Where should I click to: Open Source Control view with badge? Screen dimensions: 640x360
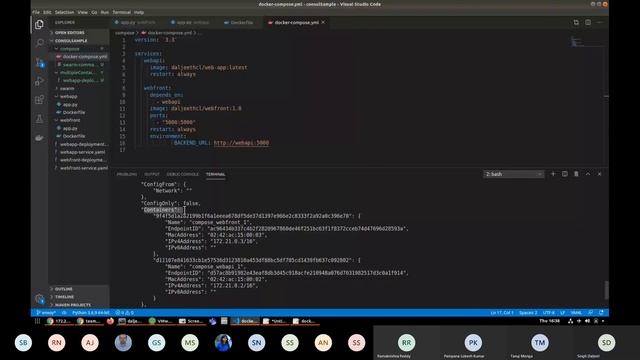pyautogui.click(x=40, y=62)
